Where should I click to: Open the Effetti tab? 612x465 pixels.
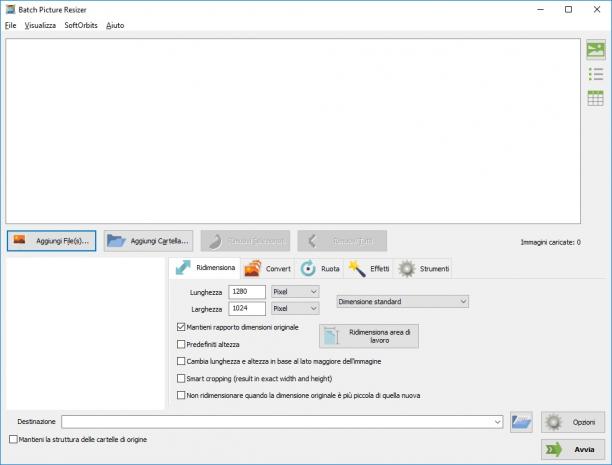point(368,269)
